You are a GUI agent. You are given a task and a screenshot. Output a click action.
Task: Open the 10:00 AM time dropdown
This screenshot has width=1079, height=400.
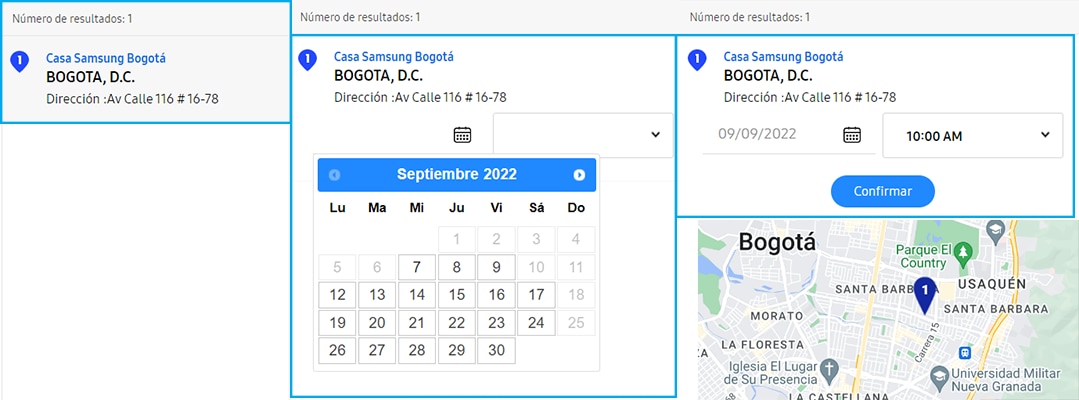click(x=972, y=135)
